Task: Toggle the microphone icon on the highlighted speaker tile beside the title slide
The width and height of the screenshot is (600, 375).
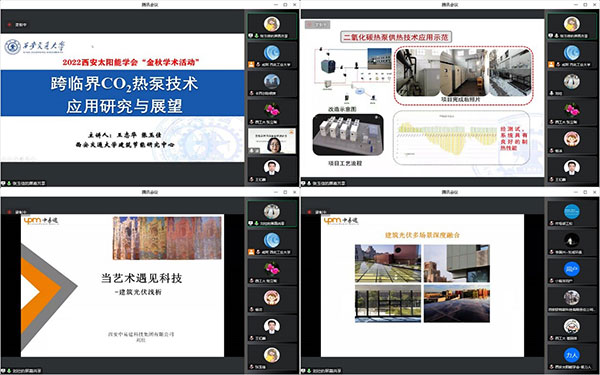Action: (256, 36)
